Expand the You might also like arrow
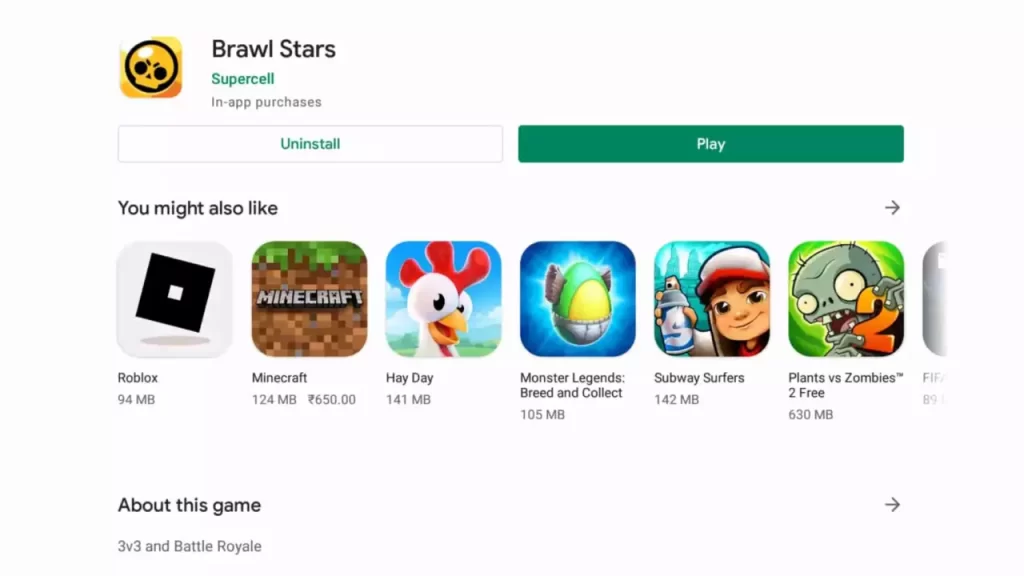The width and height of the screenshot is (1024, 576). coord(892,208)
